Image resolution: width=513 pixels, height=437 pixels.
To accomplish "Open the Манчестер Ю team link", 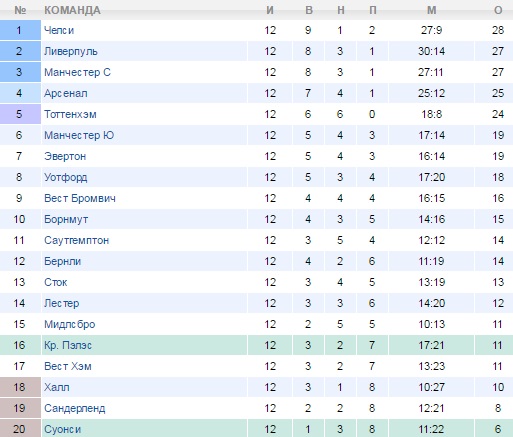I will coord(79,135).
